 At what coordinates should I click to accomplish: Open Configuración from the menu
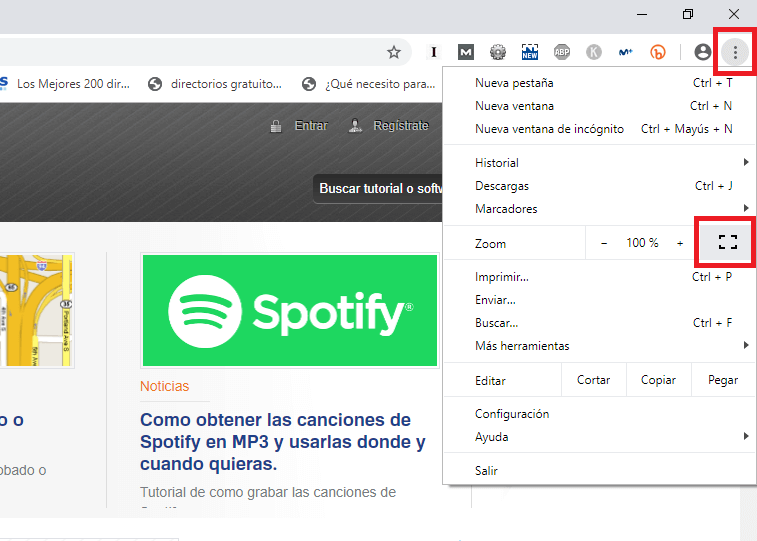click(x=599, y=414)
